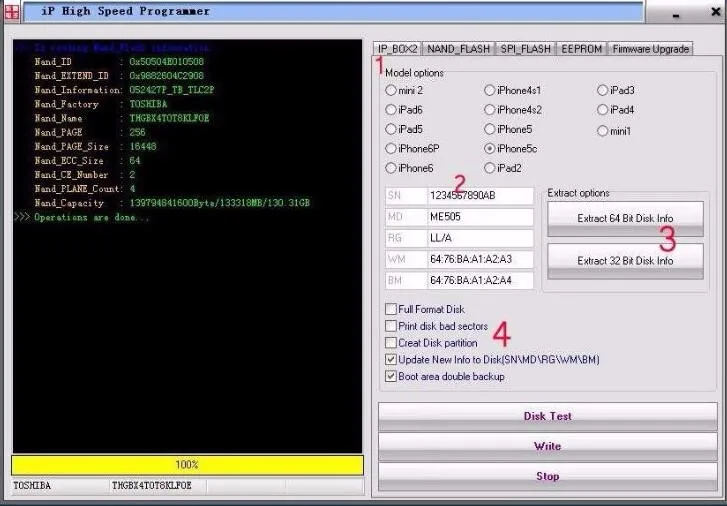The image size is (727, 506).
Task: Click the Nand_Factory TOSHIBA line in console
Action: click(x=101, y=104)
